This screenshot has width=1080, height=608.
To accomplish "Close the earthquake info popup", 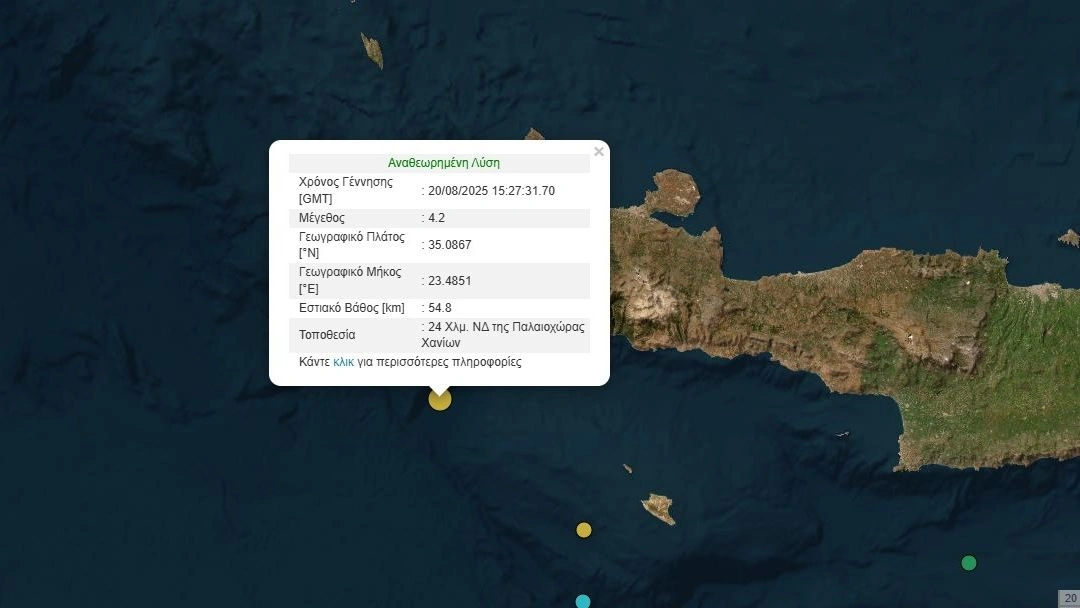I will [x=599, y=152].
